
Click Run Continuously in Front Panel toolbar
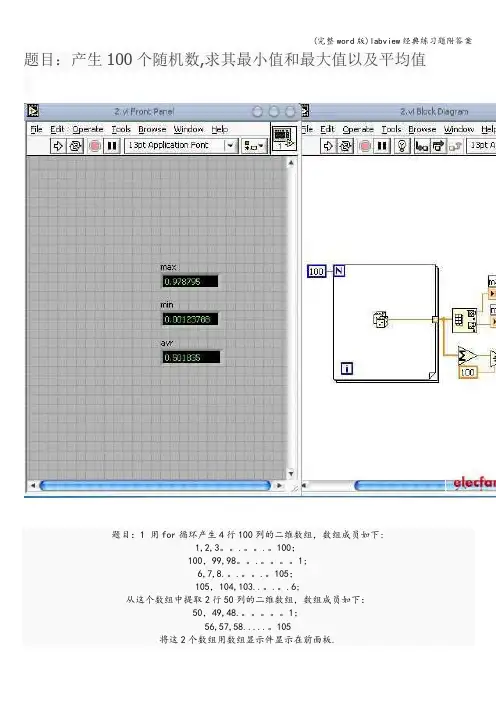click(75, 146)
